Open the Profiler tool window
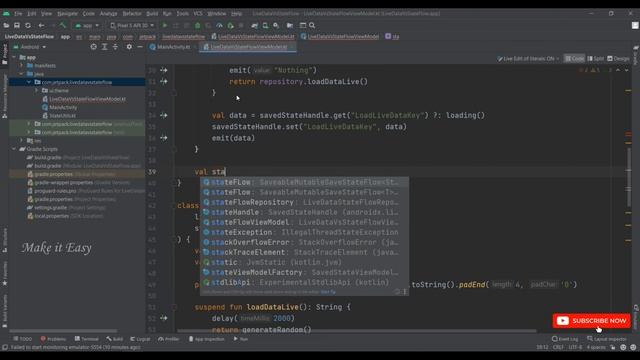This screenshot has width=640, height=360. [169, 339]
